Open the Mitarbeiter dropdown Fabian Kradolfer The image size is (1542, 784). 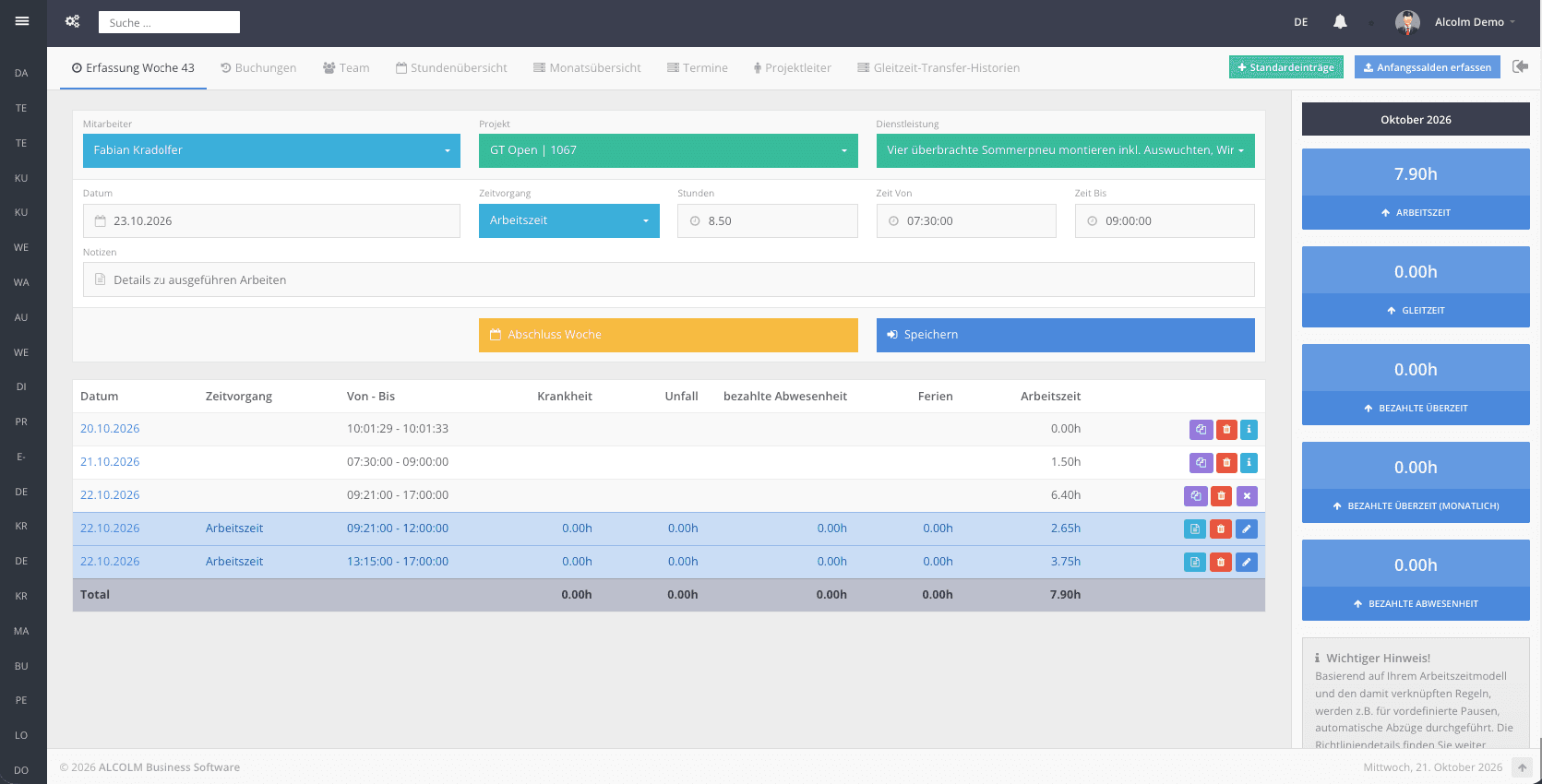pos(271,150)
